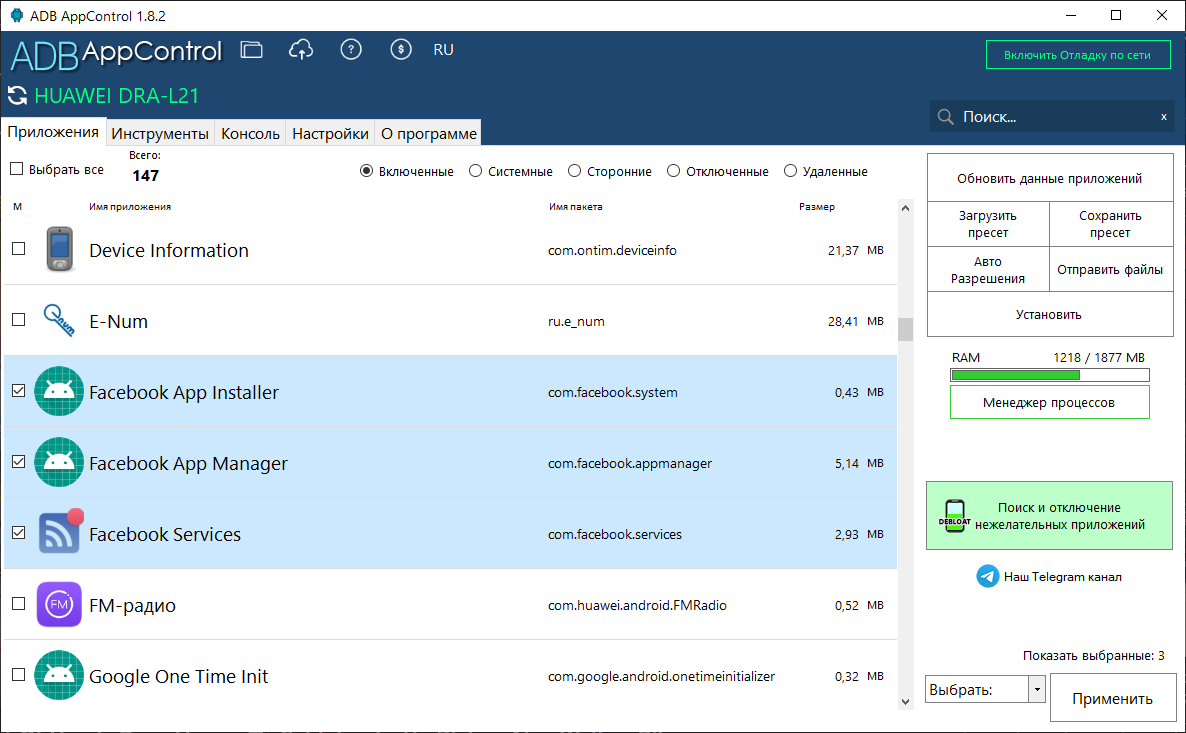Click the scrollbar down arrow
The image size is (1186, 733).
(x=905, y=702)
